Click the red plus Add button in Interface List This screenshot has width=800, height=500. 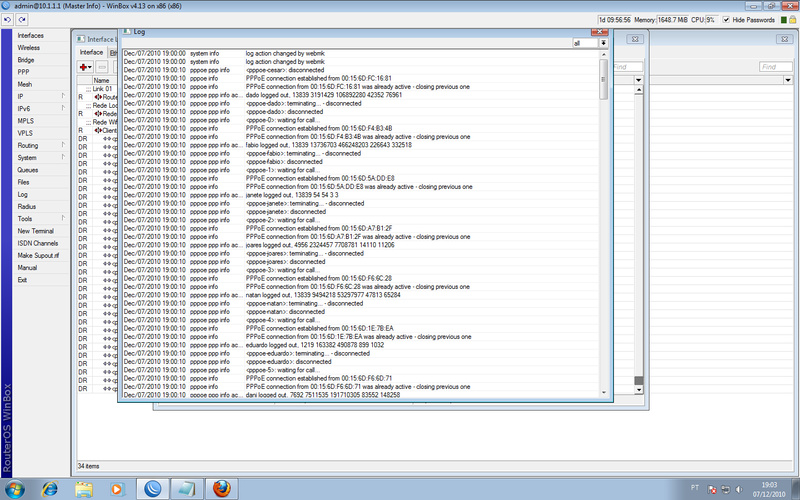tap(85, 67)
